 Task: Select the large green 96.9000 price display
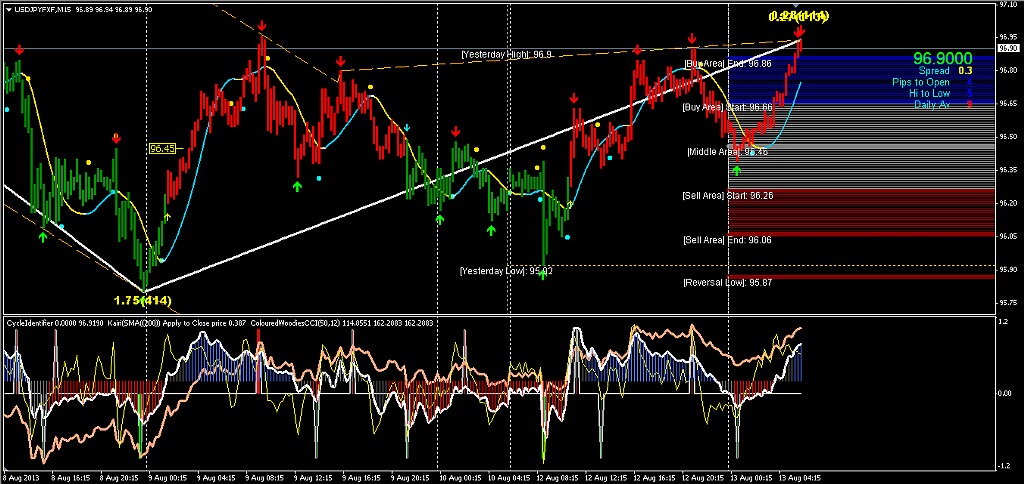coord(942,59)
